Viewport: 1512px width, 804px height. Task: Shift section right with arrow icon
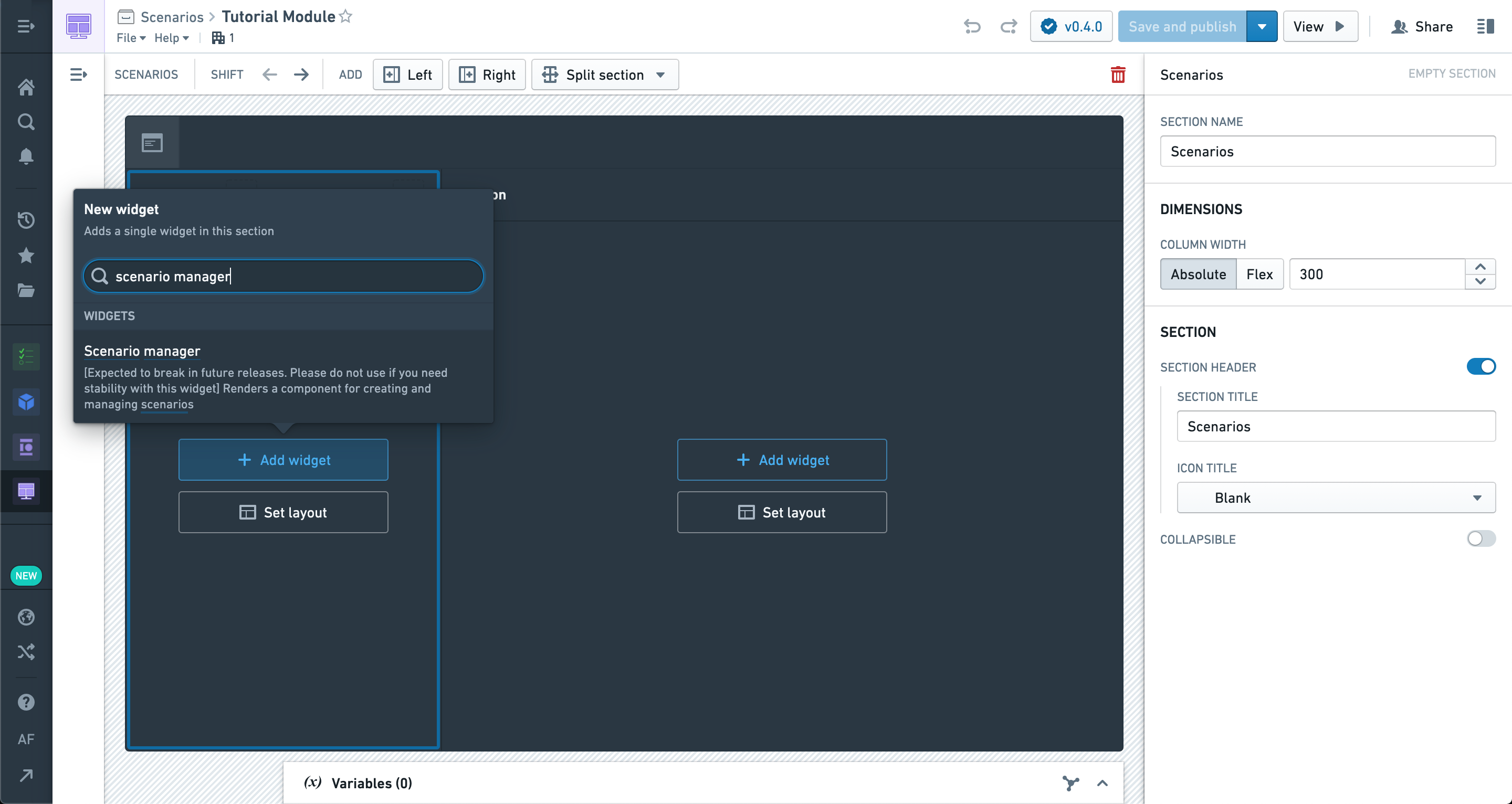(301, 75)
